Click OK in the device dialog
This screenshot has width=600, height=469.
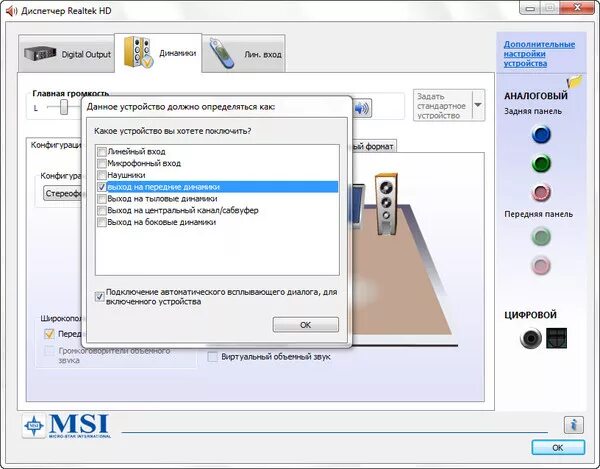click(x=305, y=325)
